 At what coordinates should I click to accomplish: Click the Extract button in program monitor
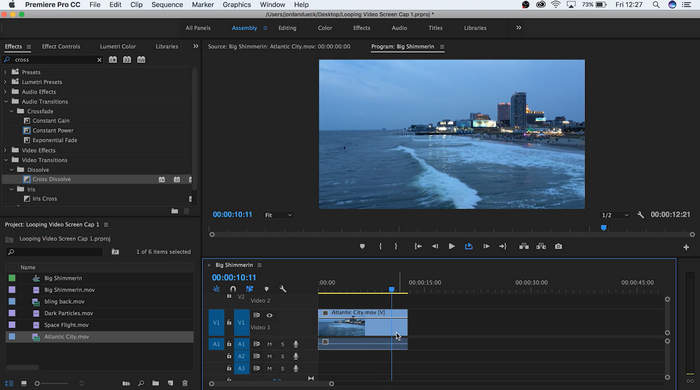541,246
